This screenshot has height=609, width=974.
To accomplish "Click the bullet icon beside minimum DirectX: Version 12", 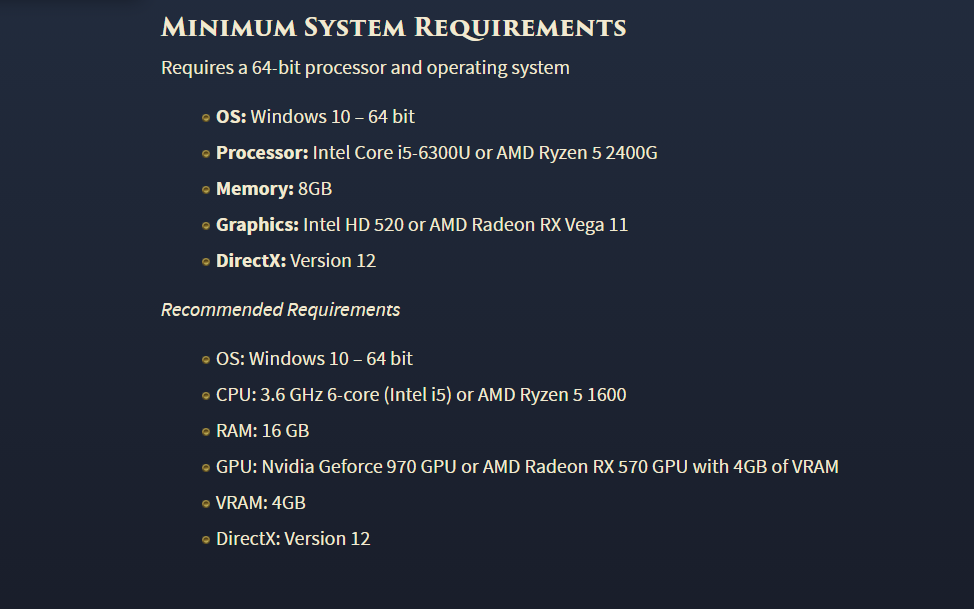I will pos(206,262).
